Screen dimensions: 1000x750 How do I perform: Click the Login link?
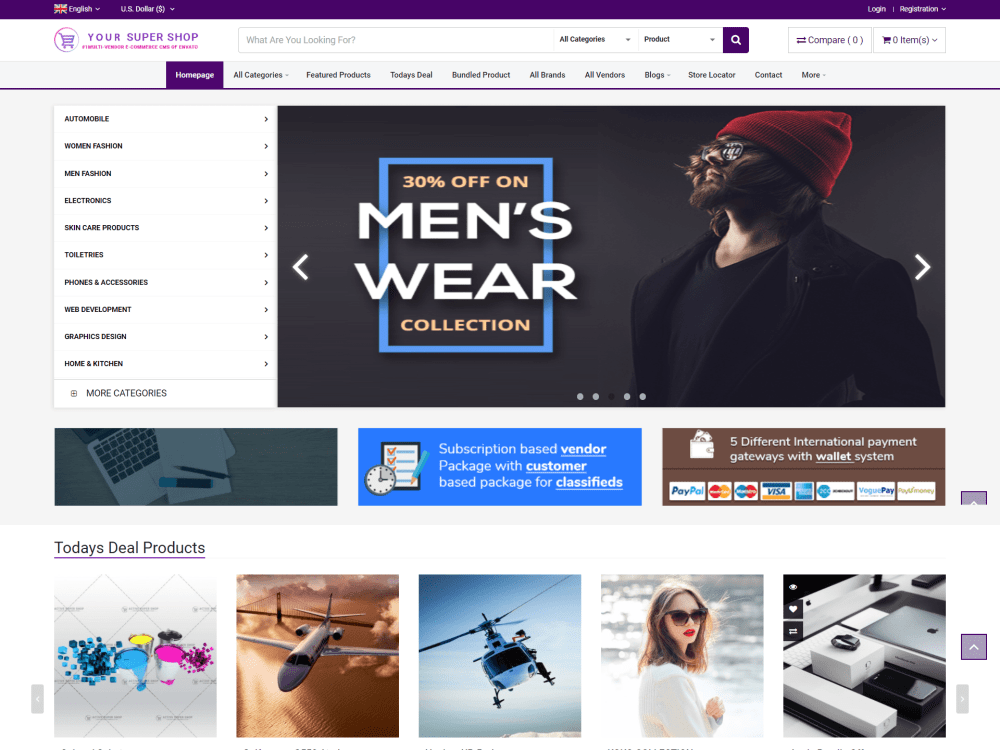[x=876, y=9]
